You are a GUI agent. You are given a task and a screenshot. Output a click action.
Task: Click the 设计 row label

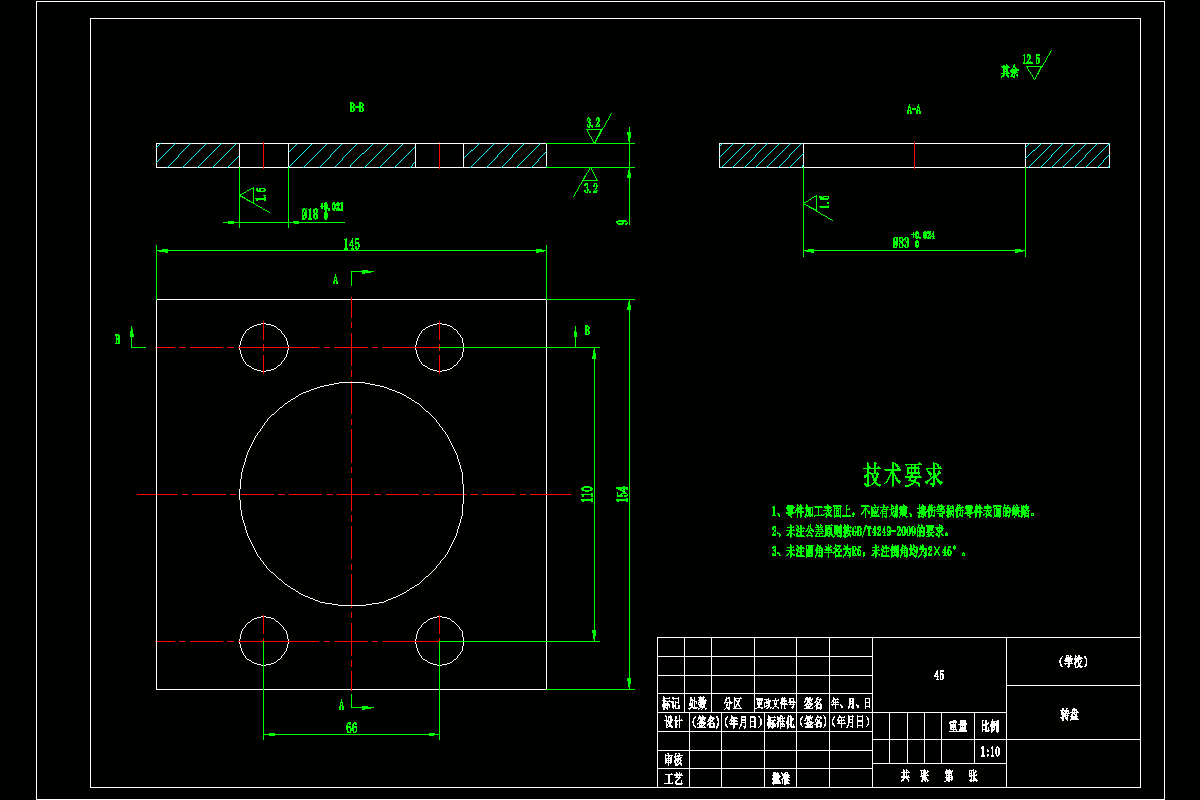pyautogui.click(x=672, y=722)
